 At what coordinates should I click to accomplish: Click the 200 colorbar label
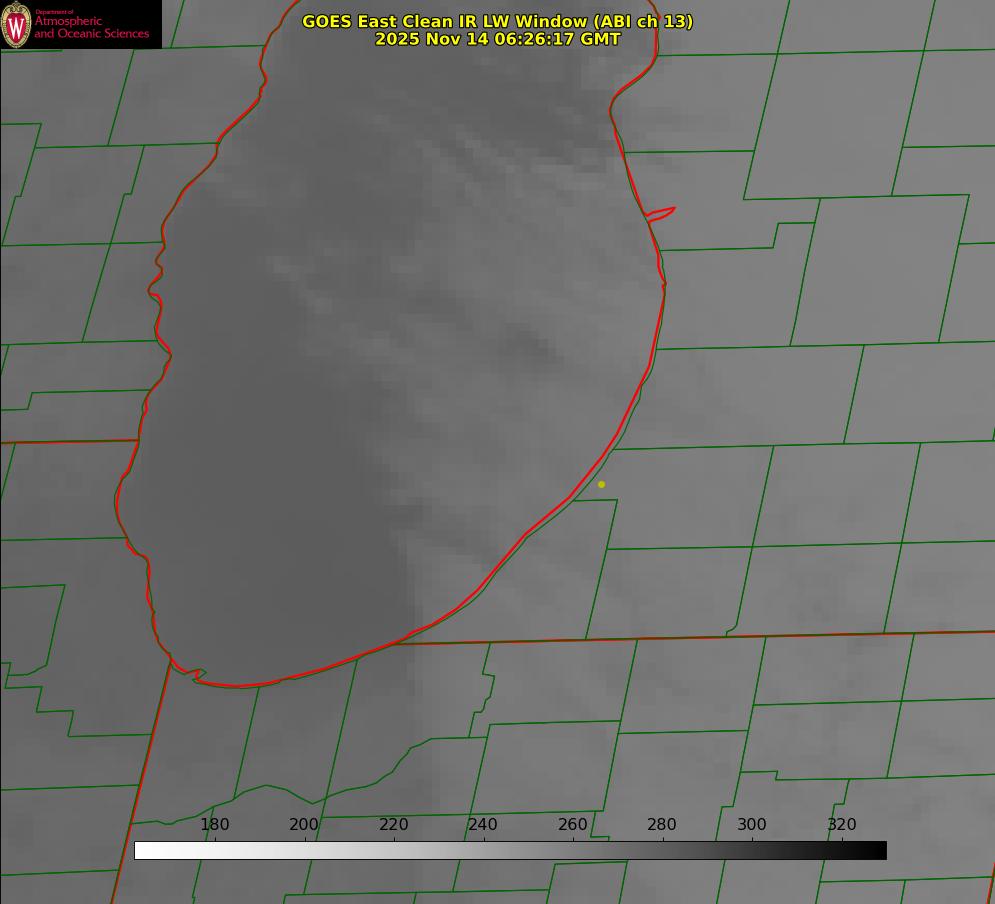(304, 825)
